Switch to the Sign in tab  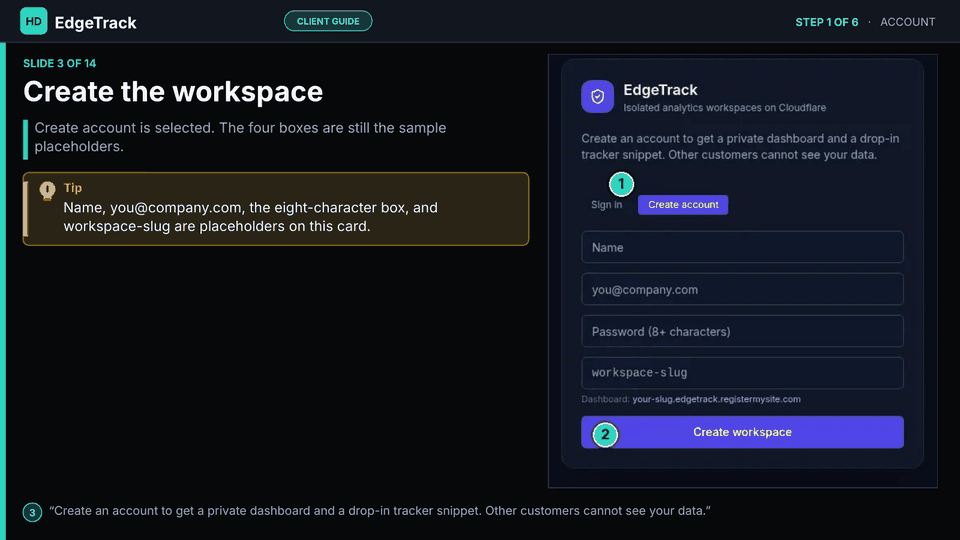coord(606,204)
